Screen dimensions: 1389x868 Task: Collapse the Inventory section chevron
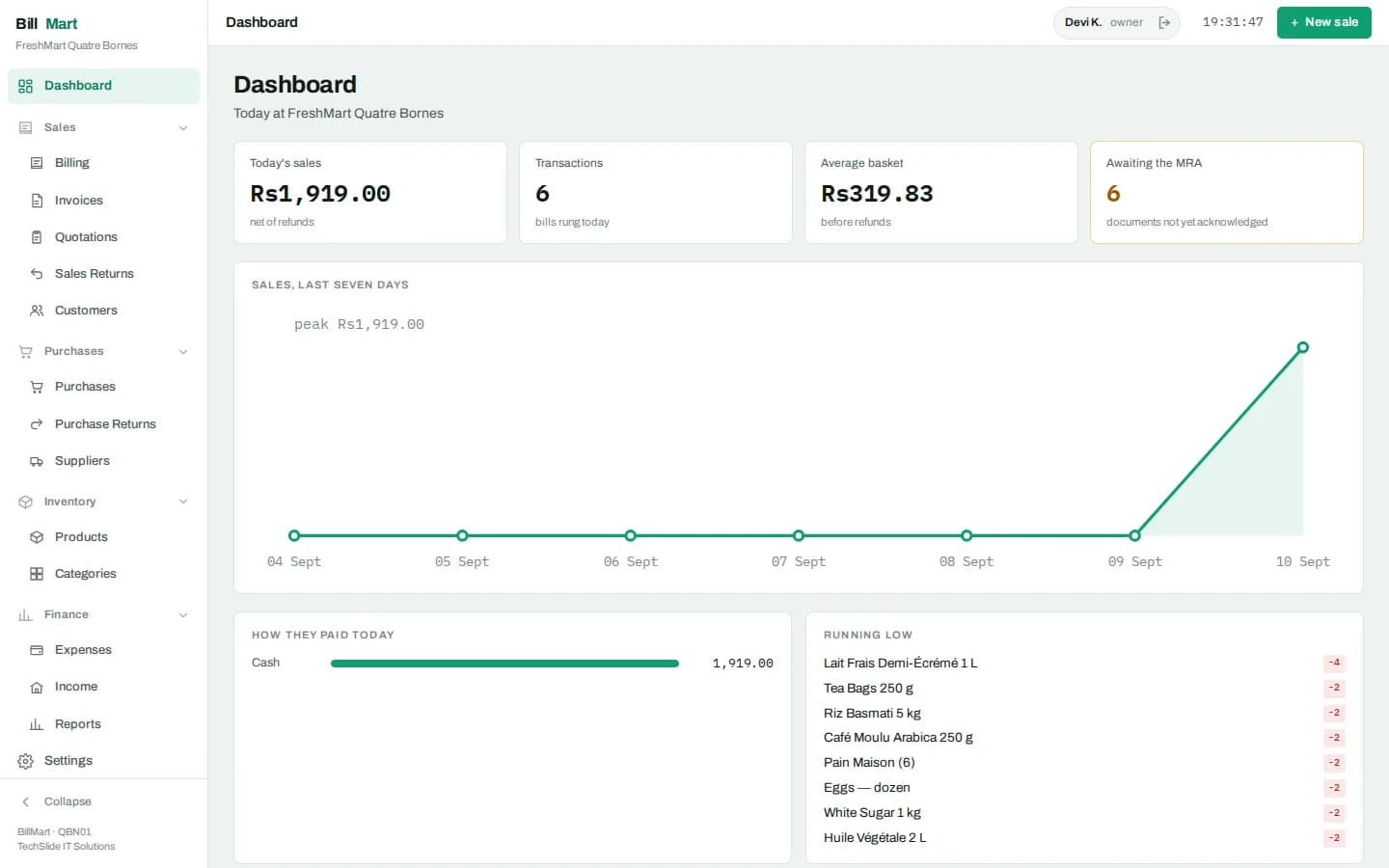click(183, 502)
